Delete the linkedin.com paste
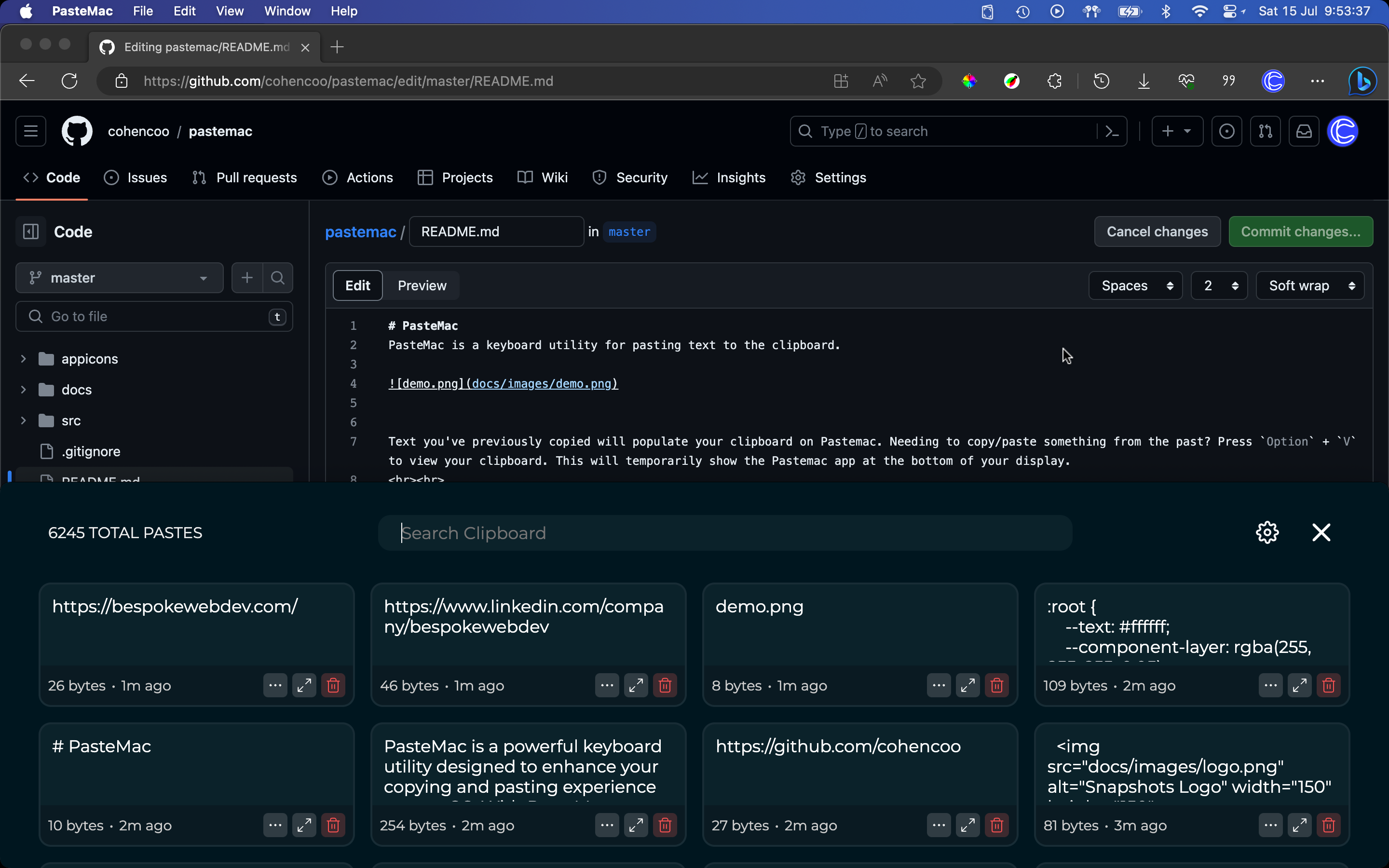The width and height of the screenshot is (1389, 868). [x=665, y=685]
